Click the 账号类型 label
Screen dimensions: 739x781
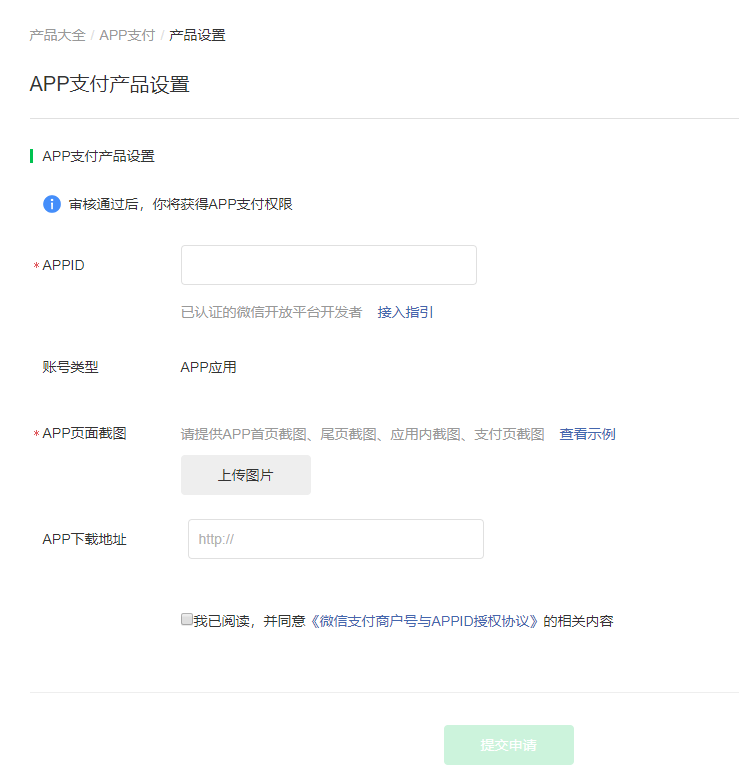pos(70,368)
